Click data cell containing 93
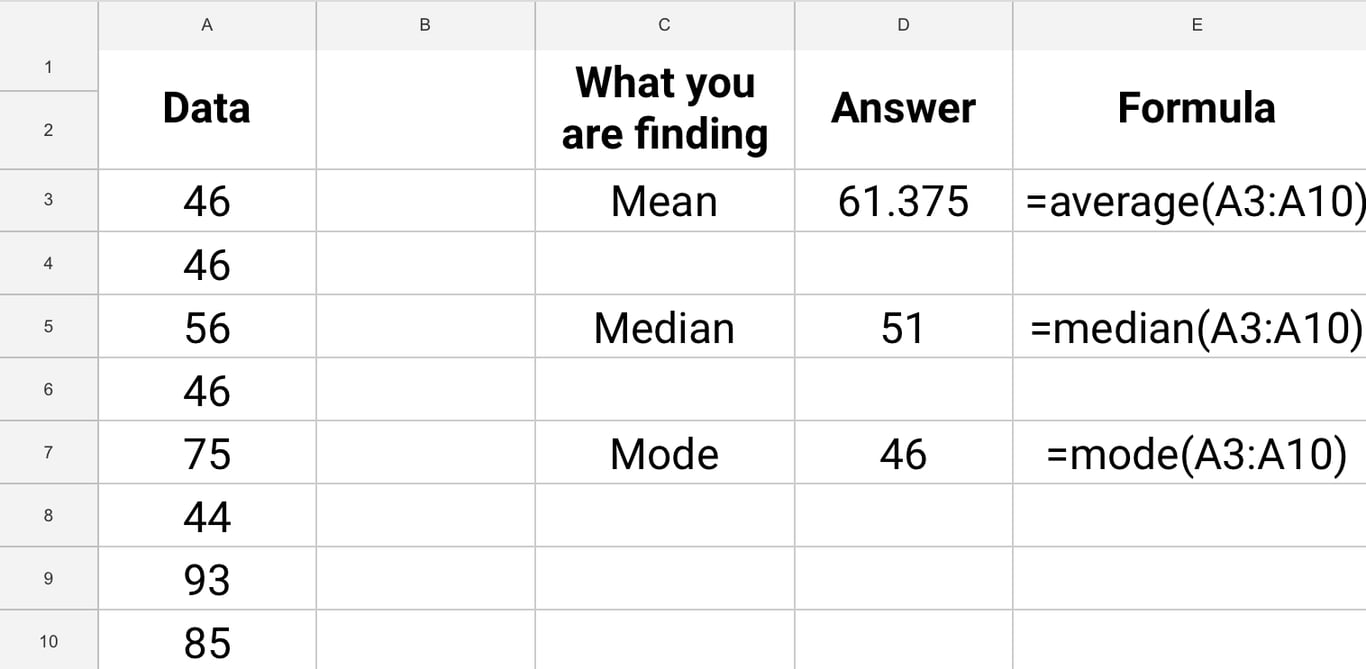Image resolution: width=1366 pixels, height=669 pixels. click(207, 579)
